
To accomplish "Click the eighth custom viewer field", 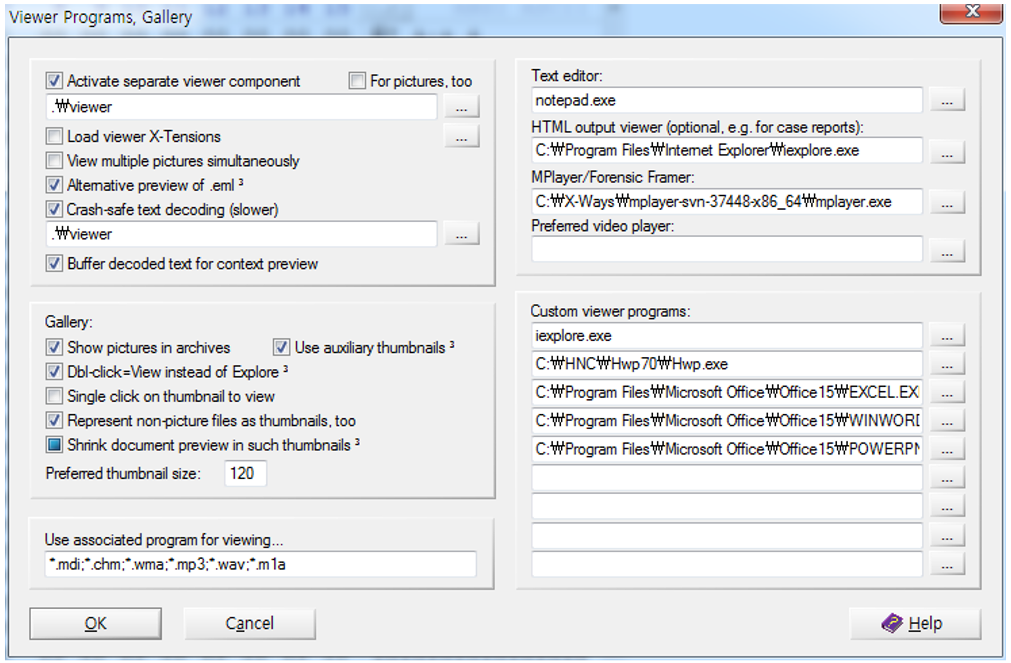I will point(727,536).
